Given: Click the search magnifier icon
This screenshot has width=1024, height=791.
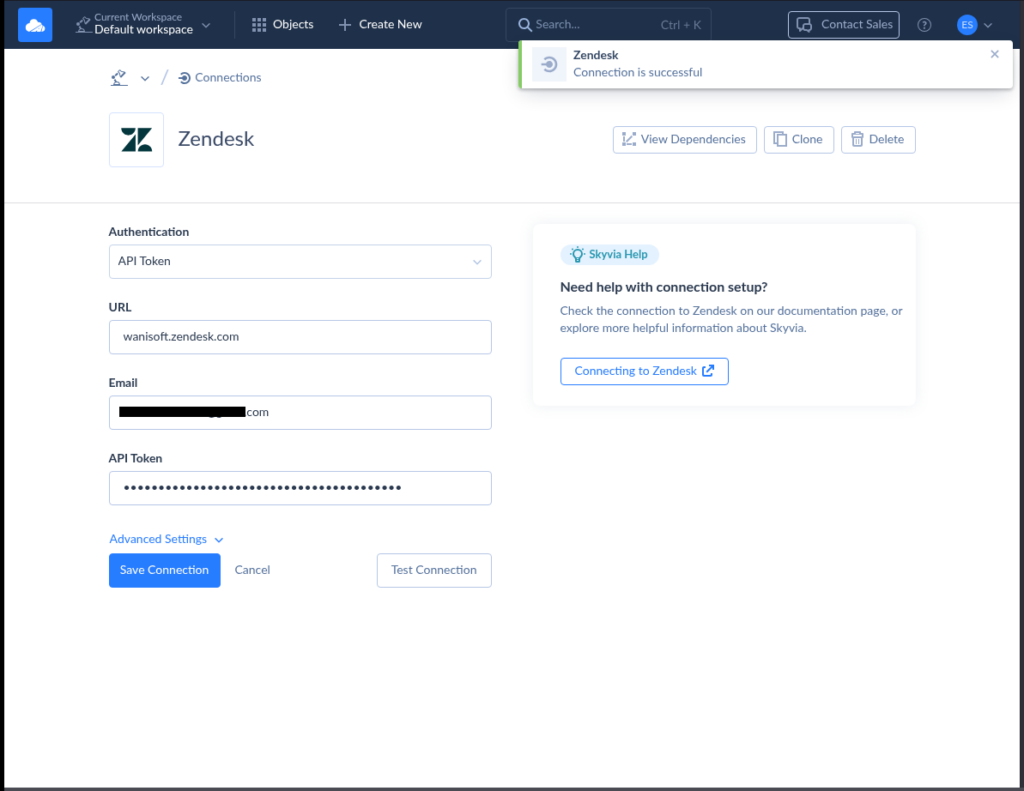Looking at the screenshot, I should pos(524,25).
